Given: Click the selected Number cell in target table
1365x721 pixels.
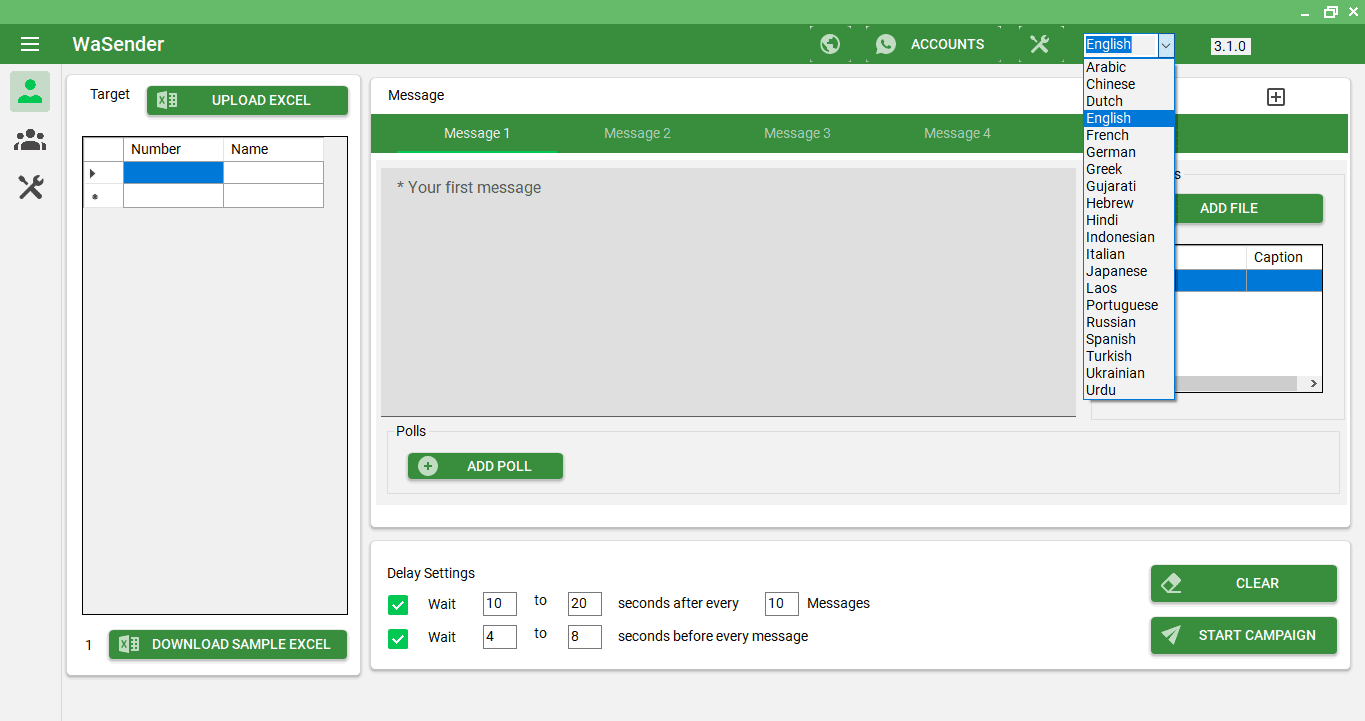Looking at the screenshot, I should coord(173,173).
